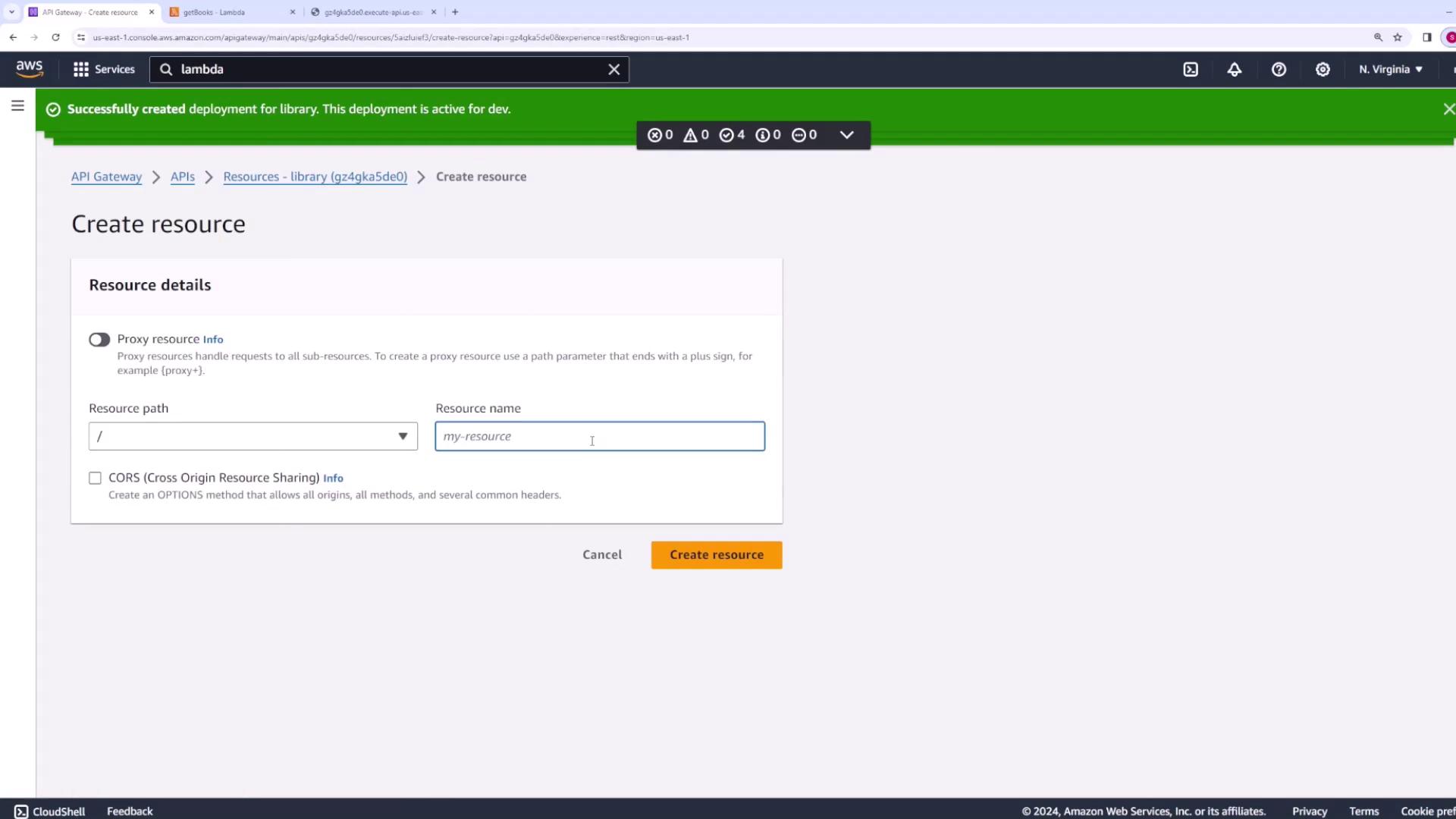
Task: Expand the N. Virginia region selector
Action: click(x=1390, y=69)
